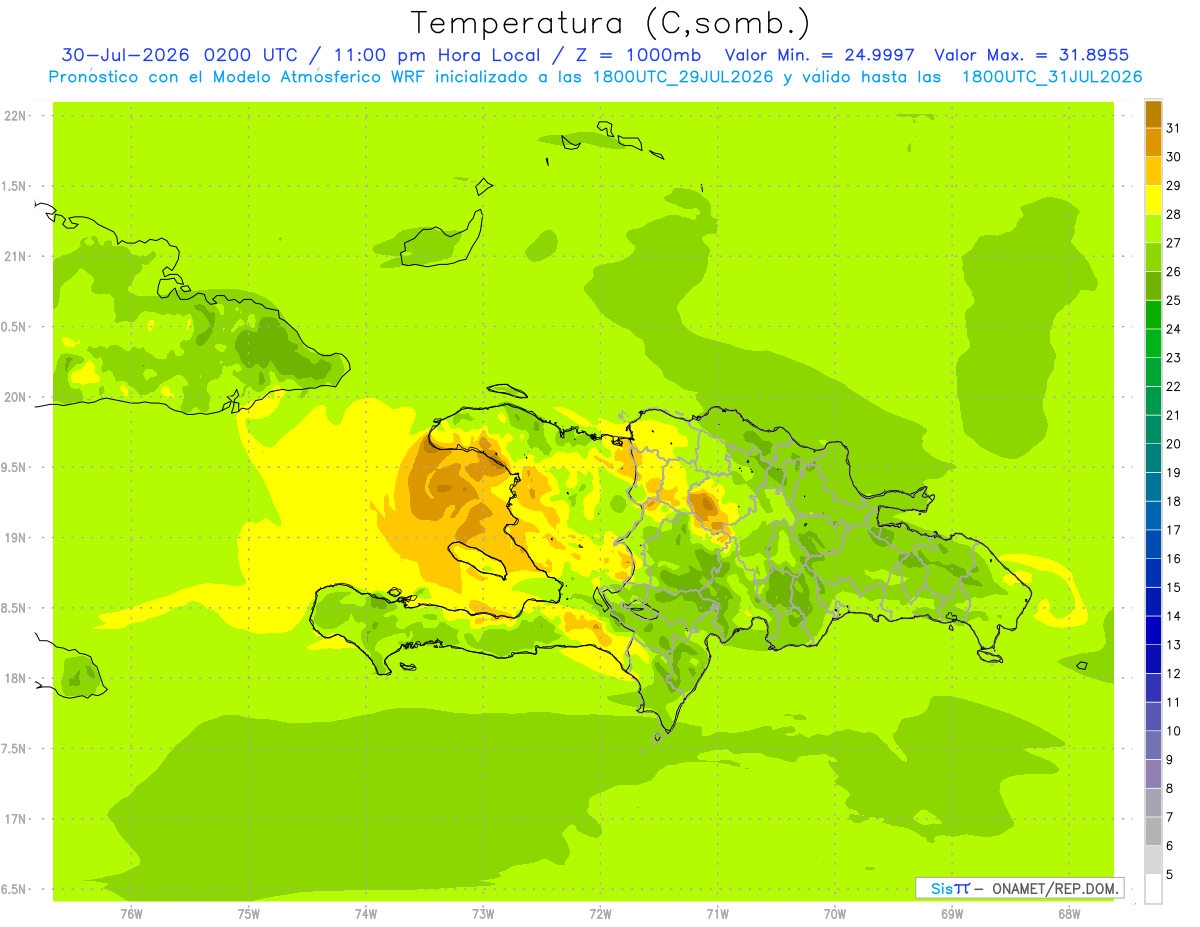This screenshot has width=1200, height=927.
Task: Pick the legend swatch between 25 and 26
Action: (1153, 286)
